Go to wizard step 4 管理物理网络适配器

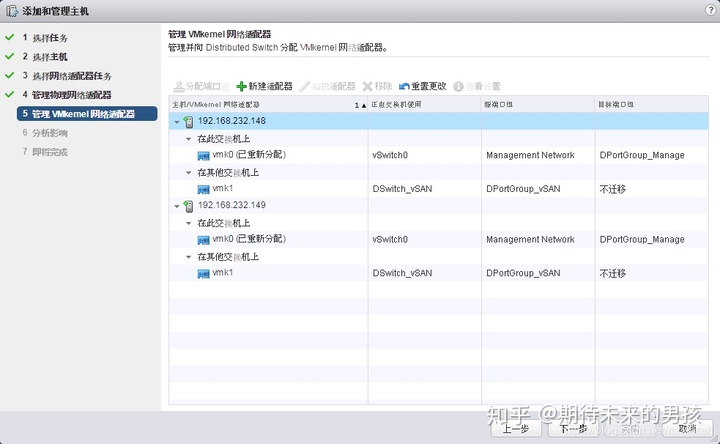point(67,95)
